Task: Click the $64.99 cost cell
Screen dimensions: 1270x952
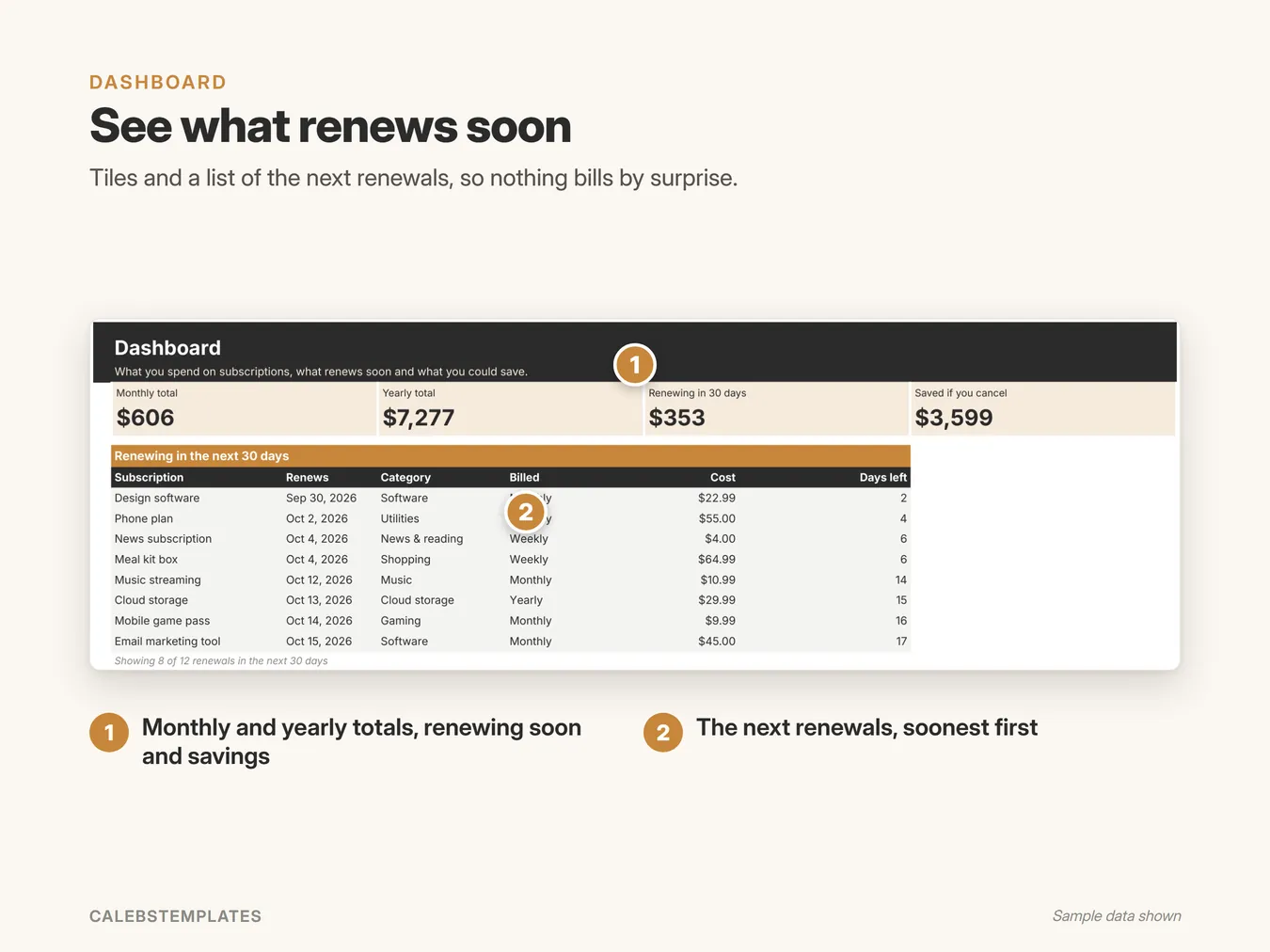Action: pos(717,560)
